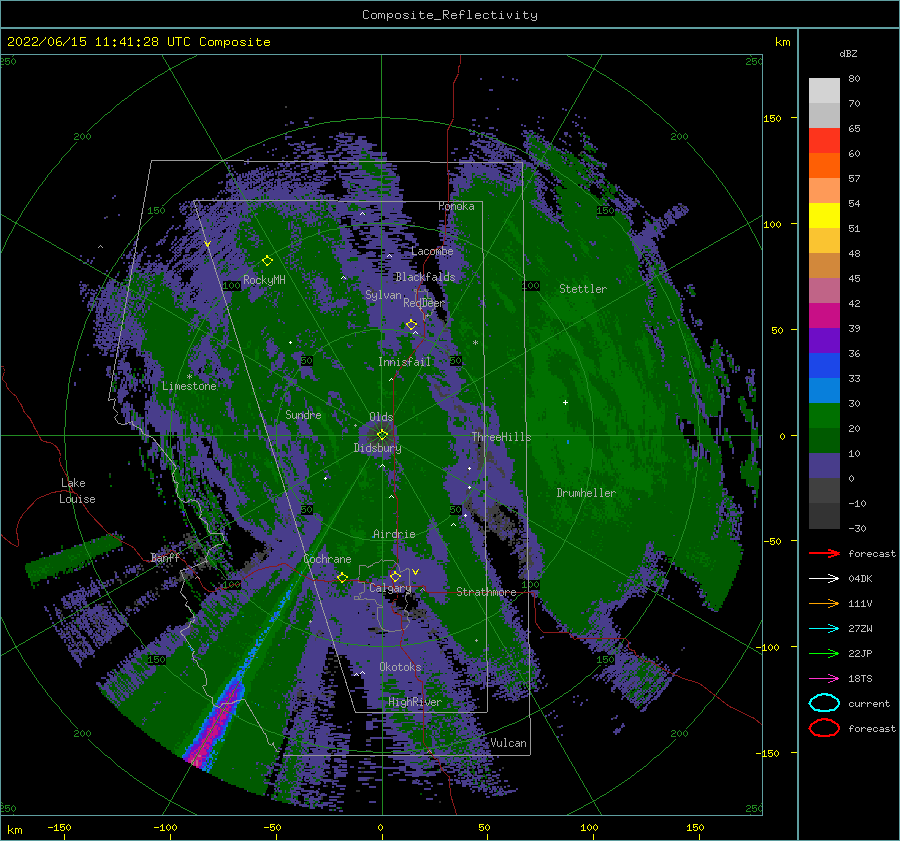Click the green 22JP arrow icon
Screen dimensions: 900x841
pyautogui.click(x=824, y=653)
